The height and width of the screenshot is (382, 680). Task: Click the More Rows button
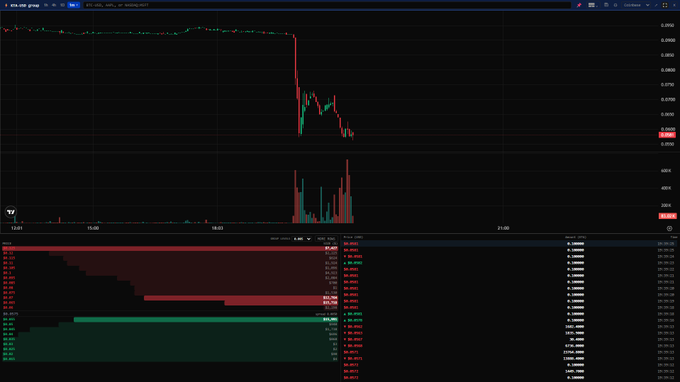pyautogui.click(x=326, y=239)
